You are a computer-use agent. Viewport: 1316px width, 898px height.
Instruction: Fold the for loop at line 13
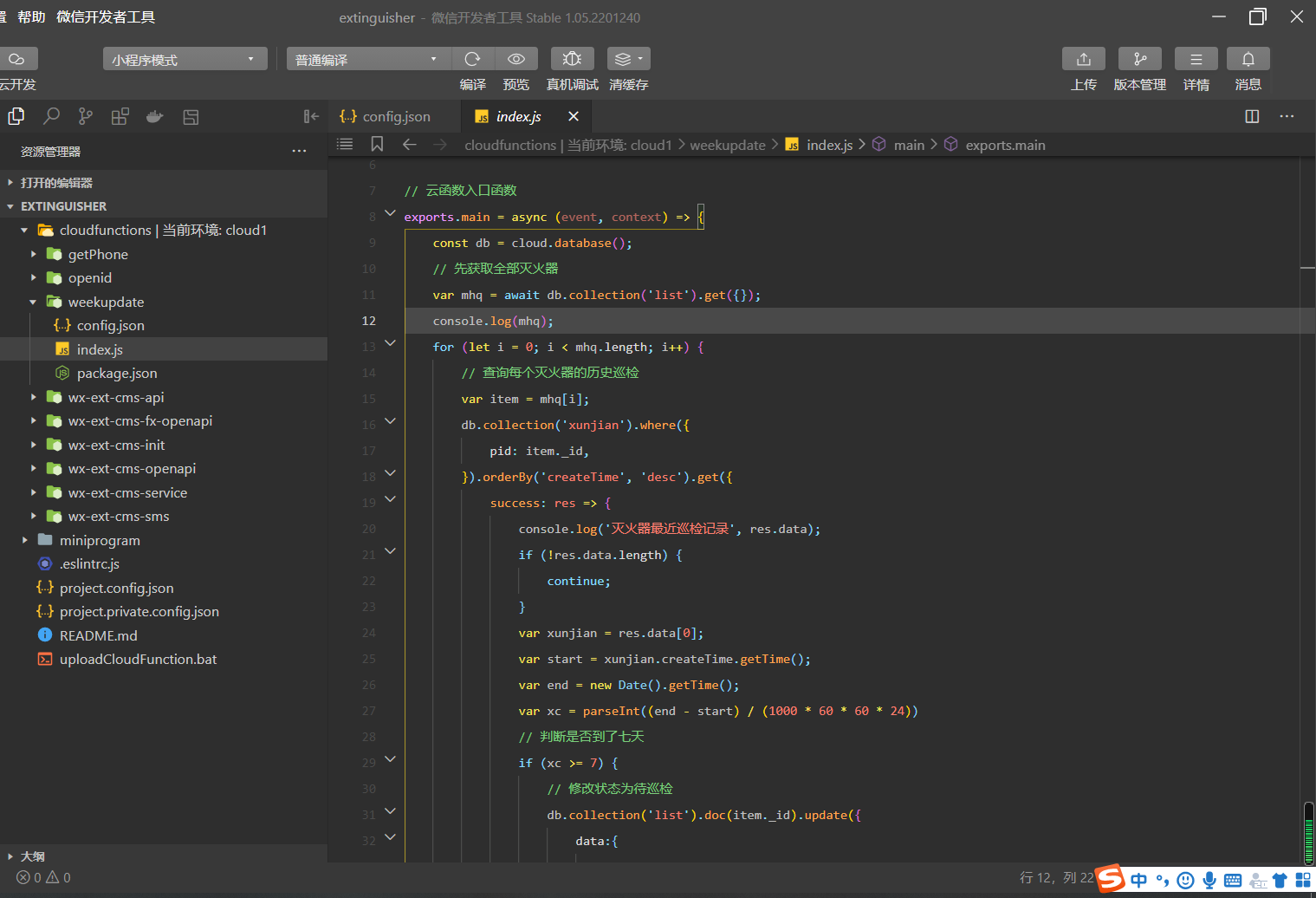click(390, 343)
